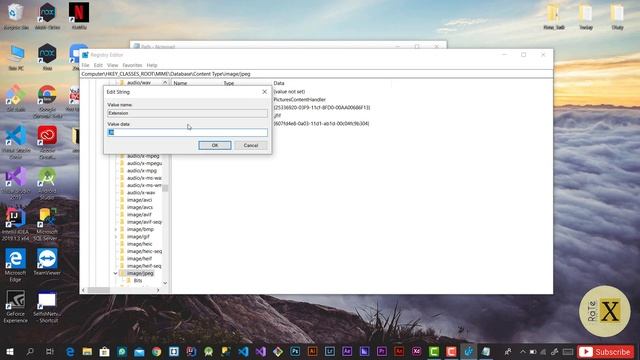This screenshot has height=360, width=640.
Task: Click the PicturesContentHandler data value
Action: click(300, 100)
